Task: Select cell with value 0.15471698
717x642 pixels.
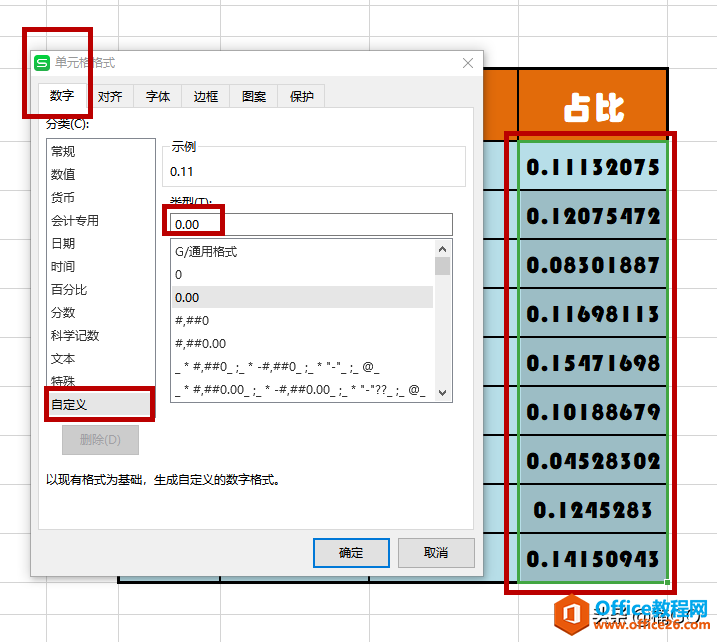Action: [x=593, y=363]
